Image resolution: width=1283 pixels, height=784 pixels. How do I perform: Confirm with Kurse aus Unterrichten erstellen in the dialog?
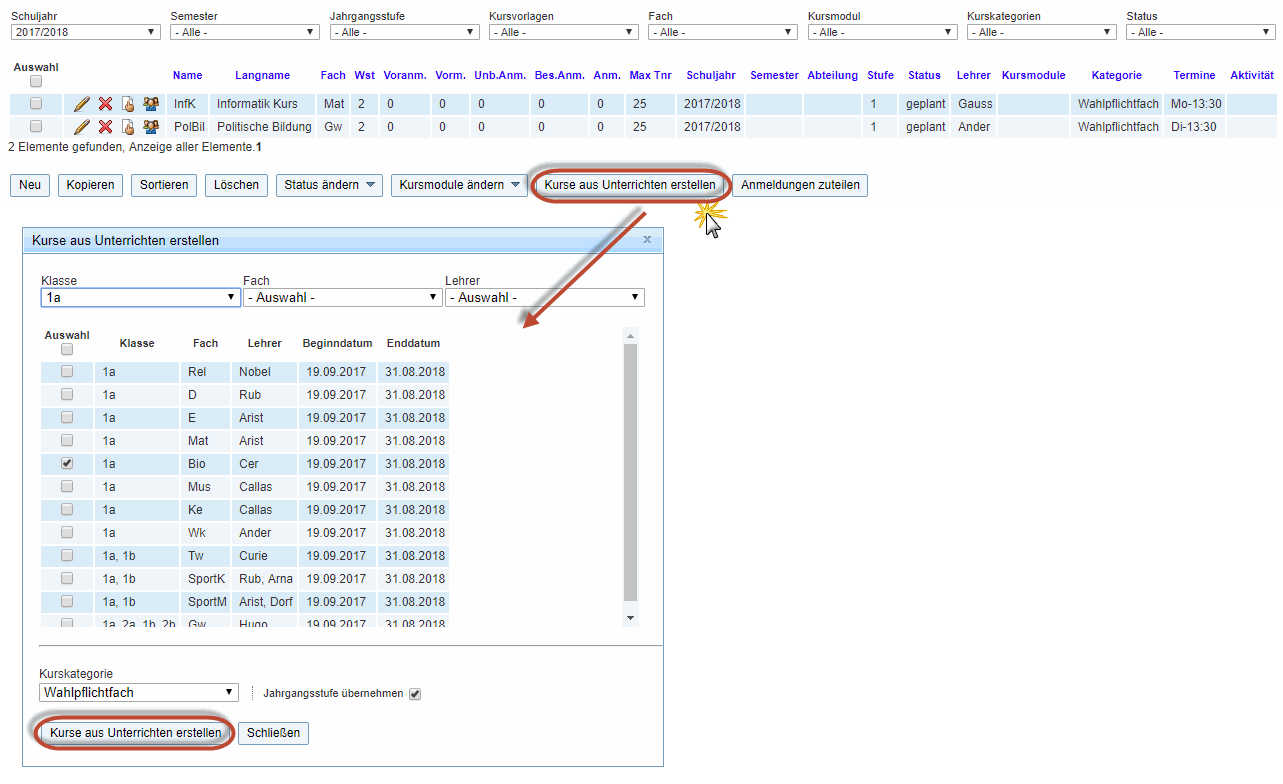[x=136, y=733]
